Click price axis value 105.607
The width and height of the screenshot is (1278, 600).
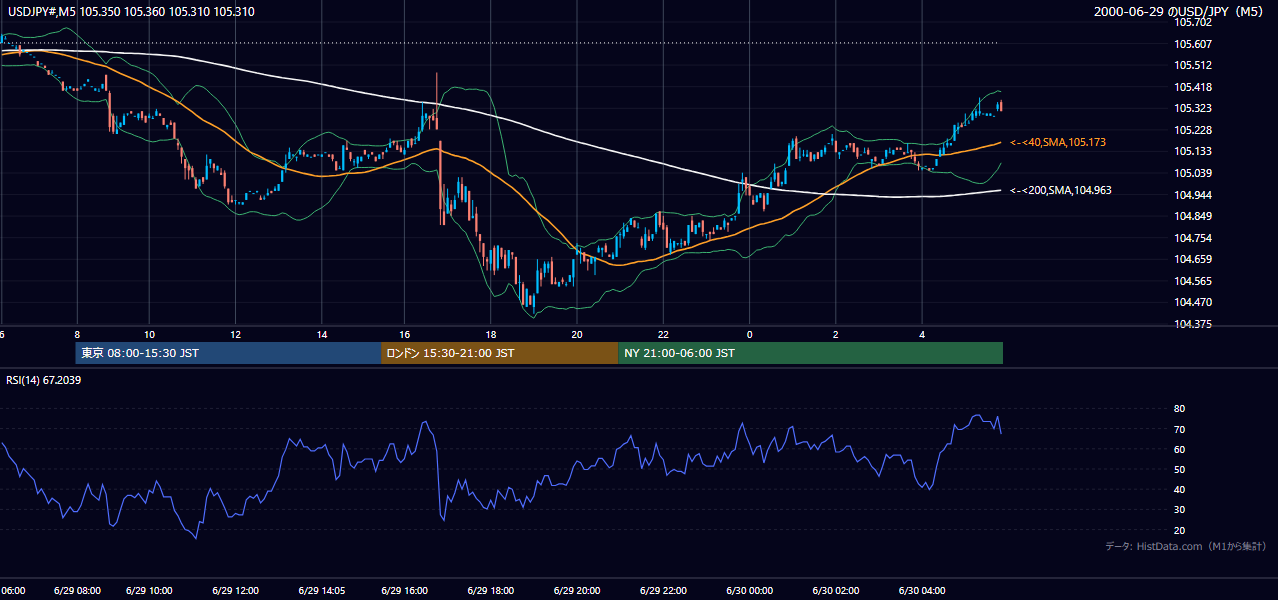(x=1192, y=44)
